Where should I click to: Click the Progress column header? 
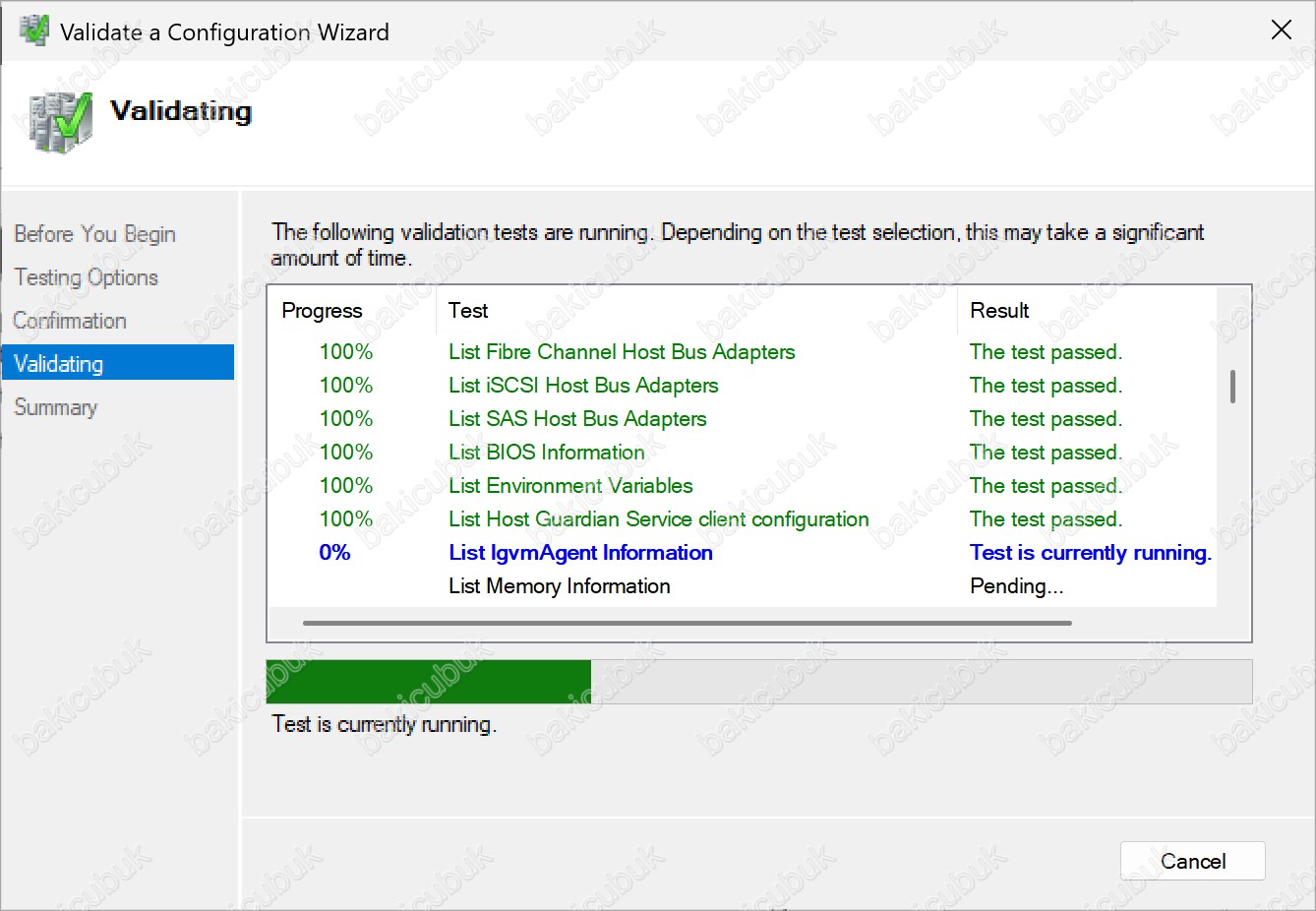tap(322, 311)
